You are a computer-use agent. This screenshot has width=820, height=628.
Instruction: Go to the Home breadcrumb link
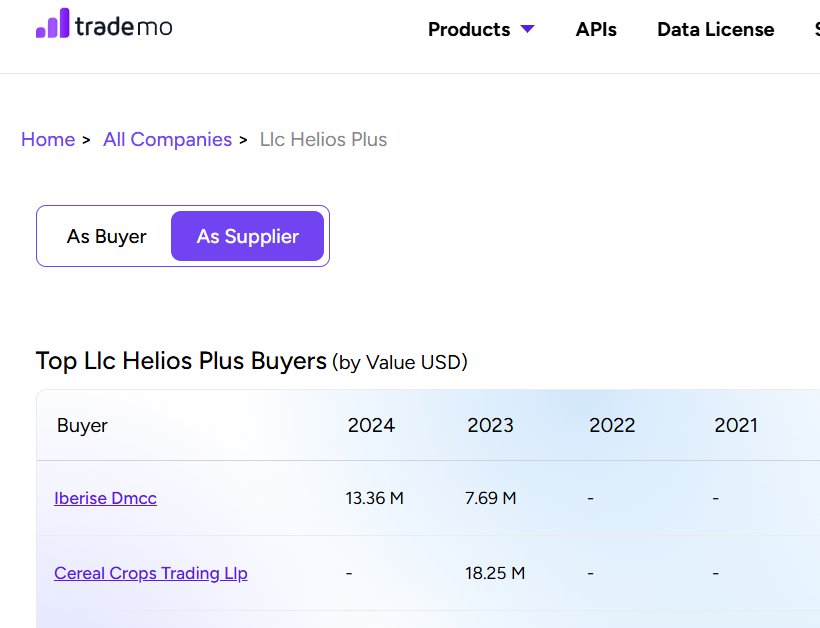tap(48, 140)
